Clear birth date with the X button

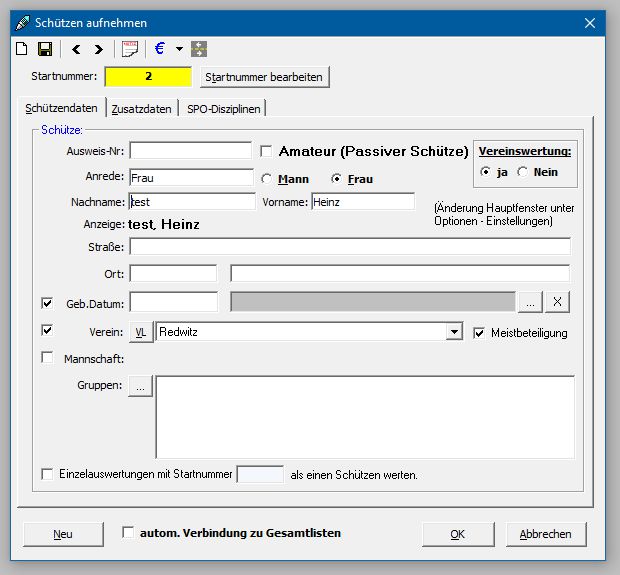[559, 302]
